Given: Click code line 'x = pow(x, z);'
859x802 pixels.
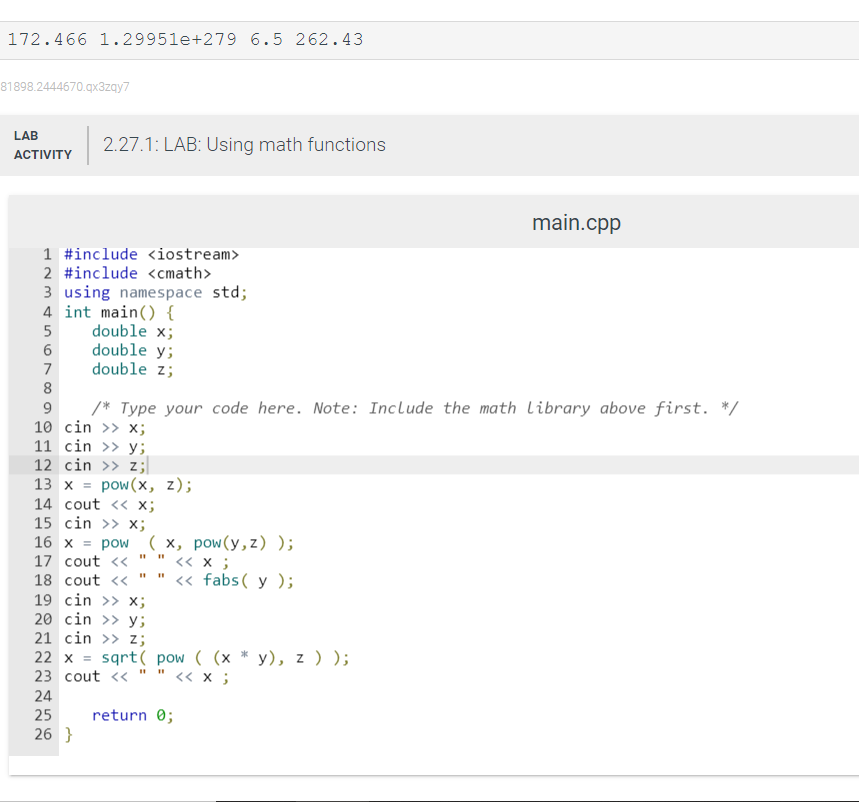Looking at the screenshot, I should (128, 485).
